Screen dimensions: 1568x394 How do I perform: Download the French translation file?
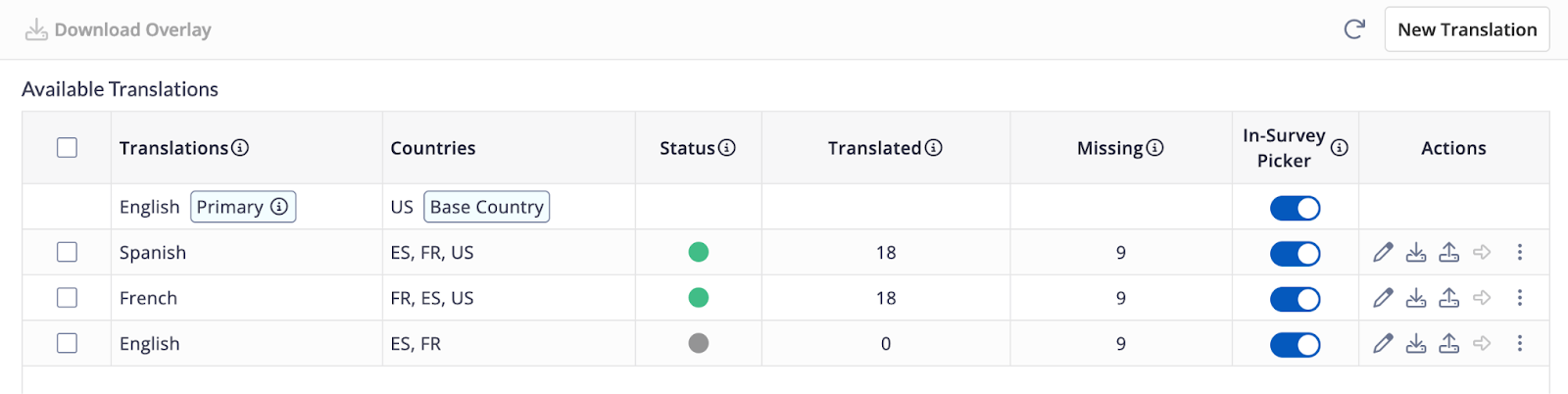coord(1416,298)
